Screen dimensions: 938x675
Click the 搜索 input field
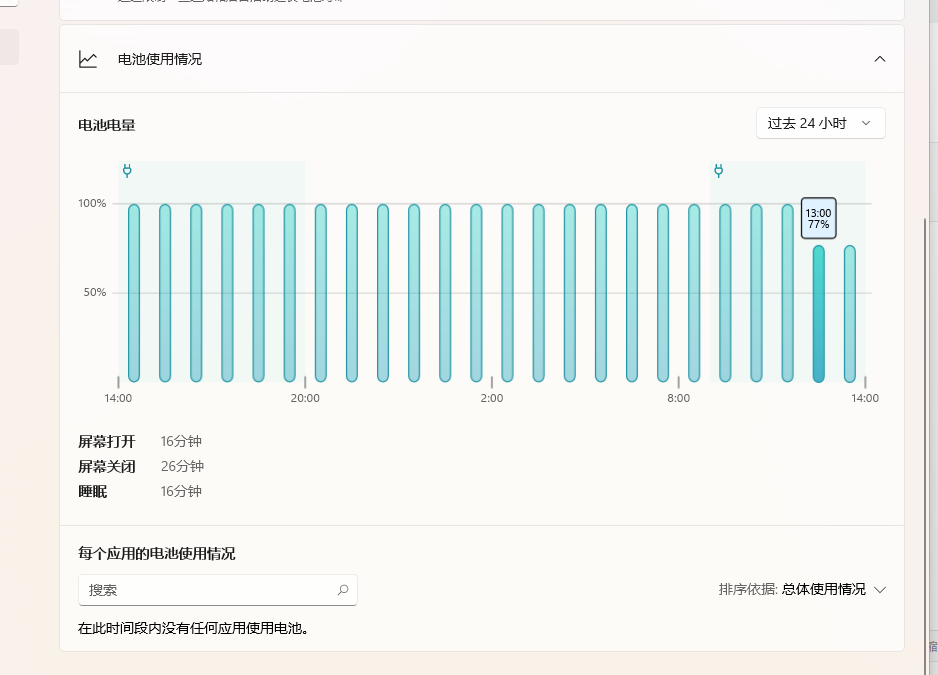click(x=218, y=590)
